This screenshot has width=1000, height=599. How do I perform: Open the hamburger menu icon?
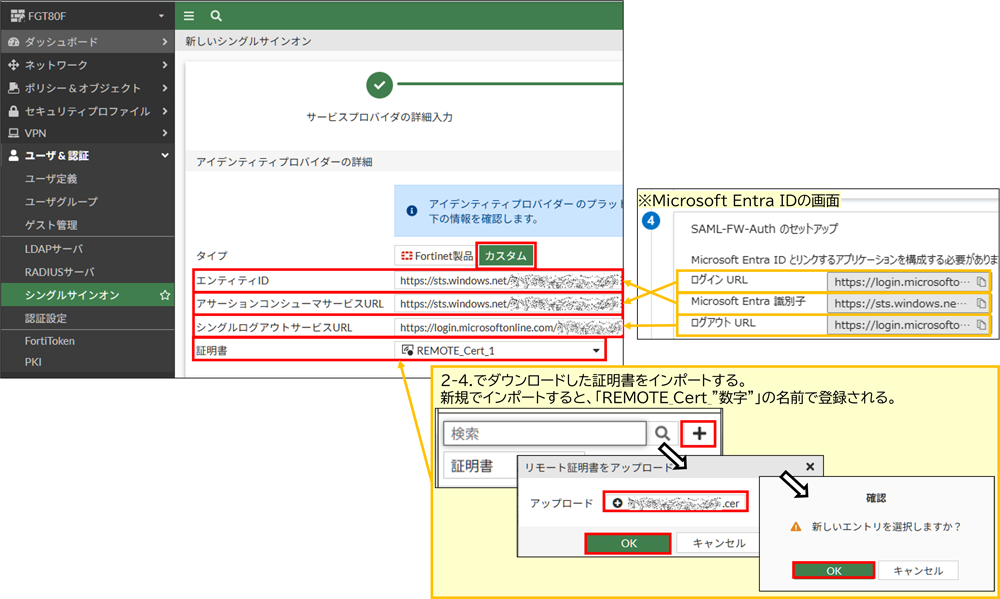pos(189,16)
